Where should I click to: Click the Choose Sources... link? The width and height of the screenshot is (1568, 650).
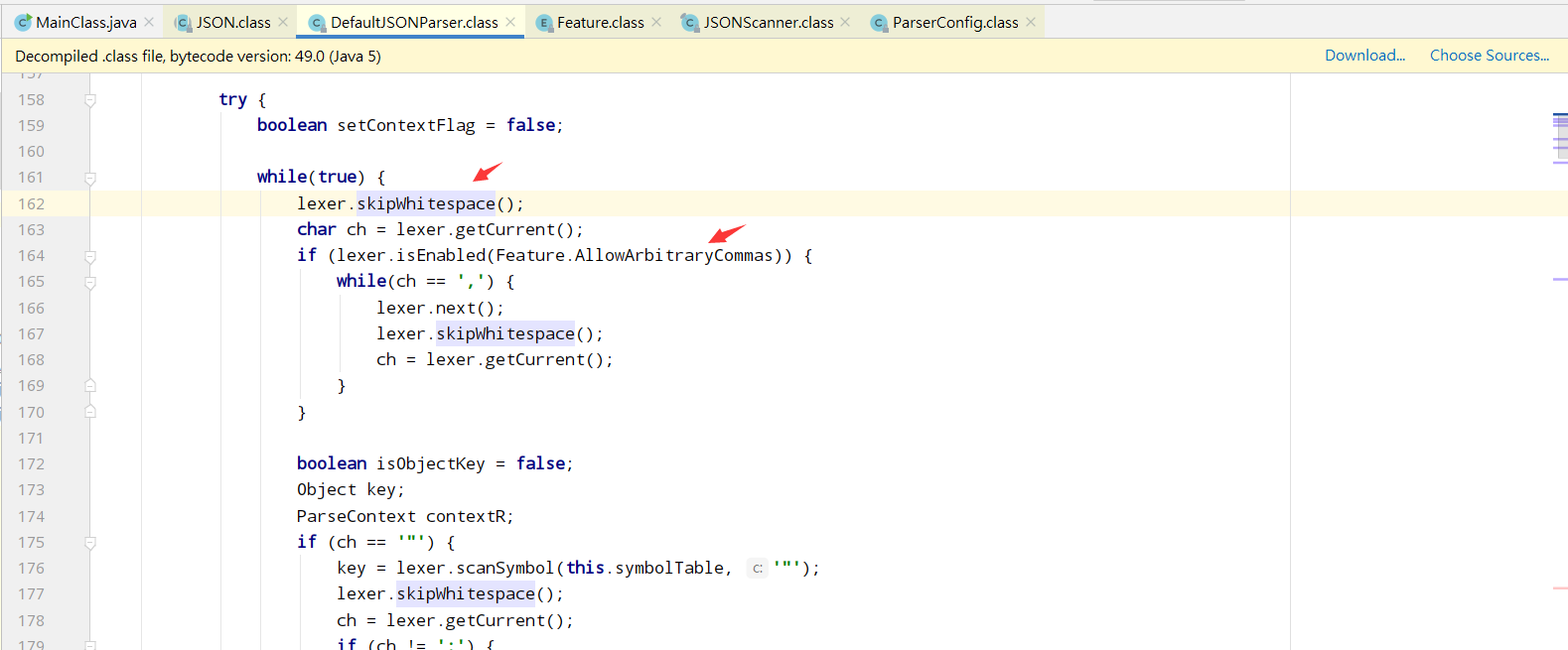coord(1490,56)
